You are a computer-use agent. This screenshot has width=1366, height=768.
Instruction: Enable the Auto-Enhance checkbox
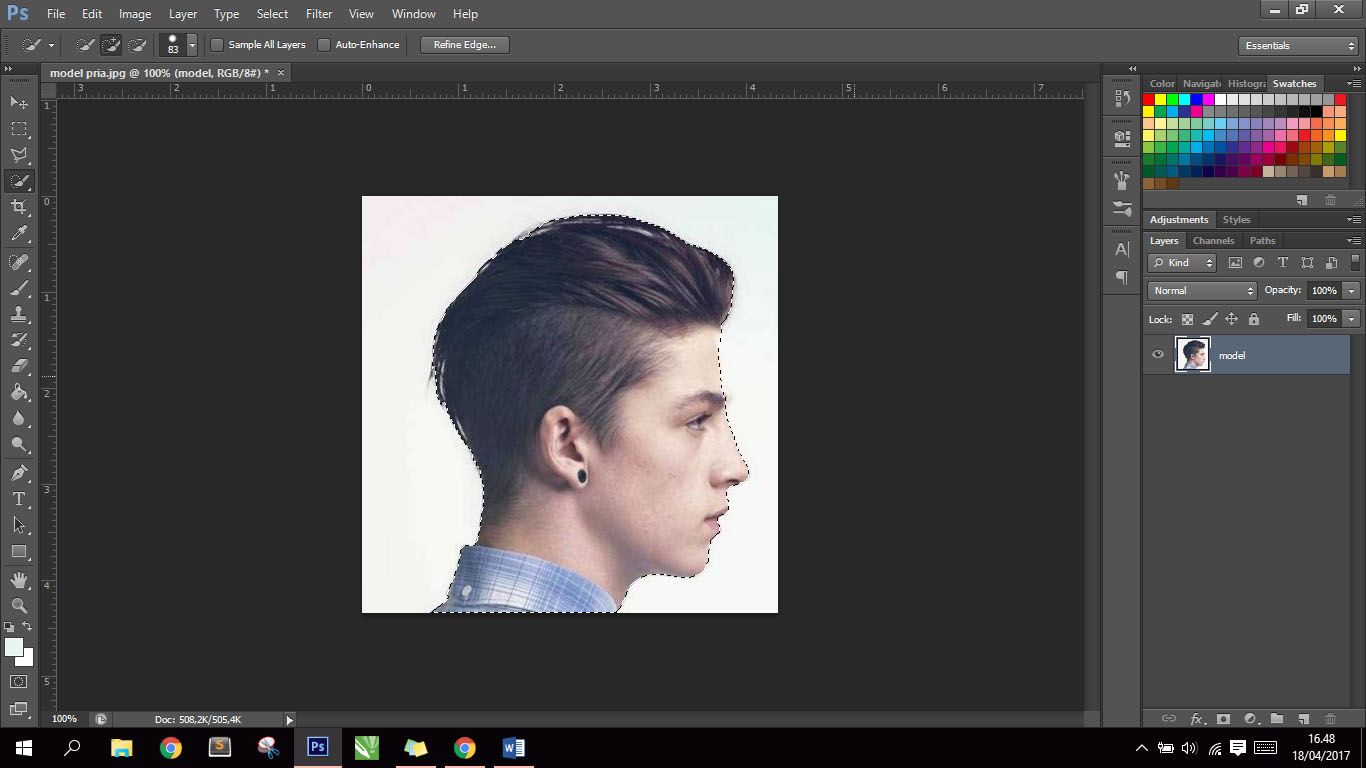coord(323,44)
